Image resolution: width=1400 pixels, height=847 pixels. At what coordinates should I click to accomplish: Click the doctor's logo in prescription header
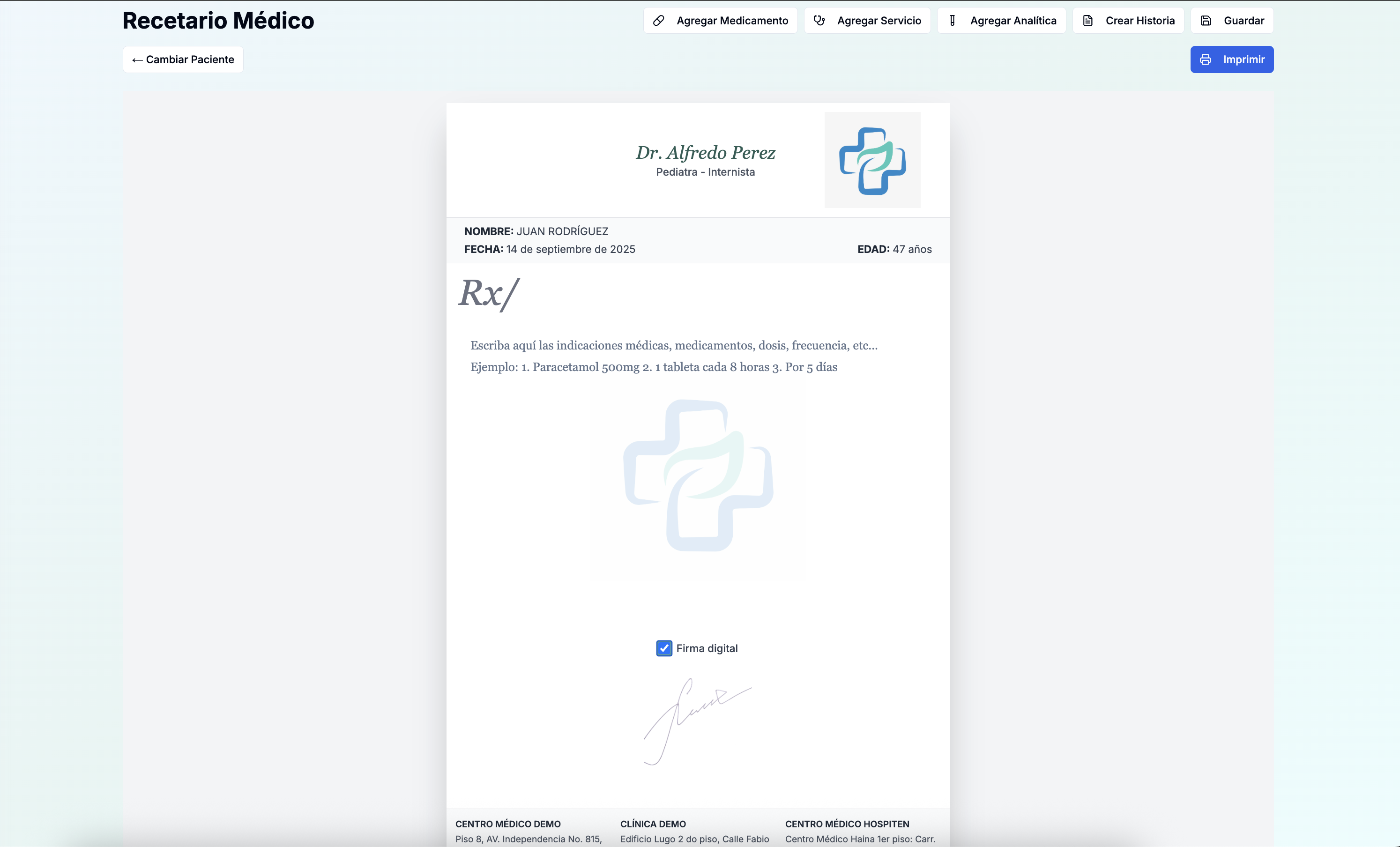(872, 160)
